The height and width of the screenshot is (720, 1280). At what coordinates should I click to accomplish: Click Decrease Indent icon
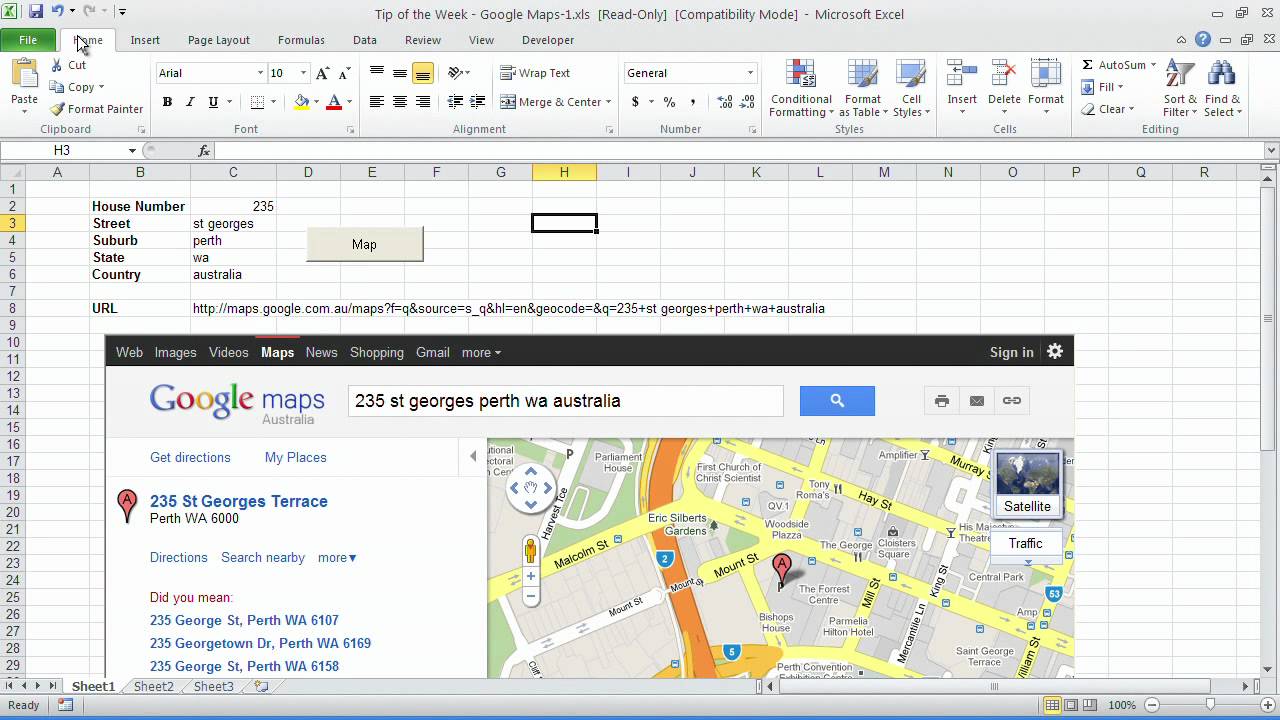click(455, 102)
